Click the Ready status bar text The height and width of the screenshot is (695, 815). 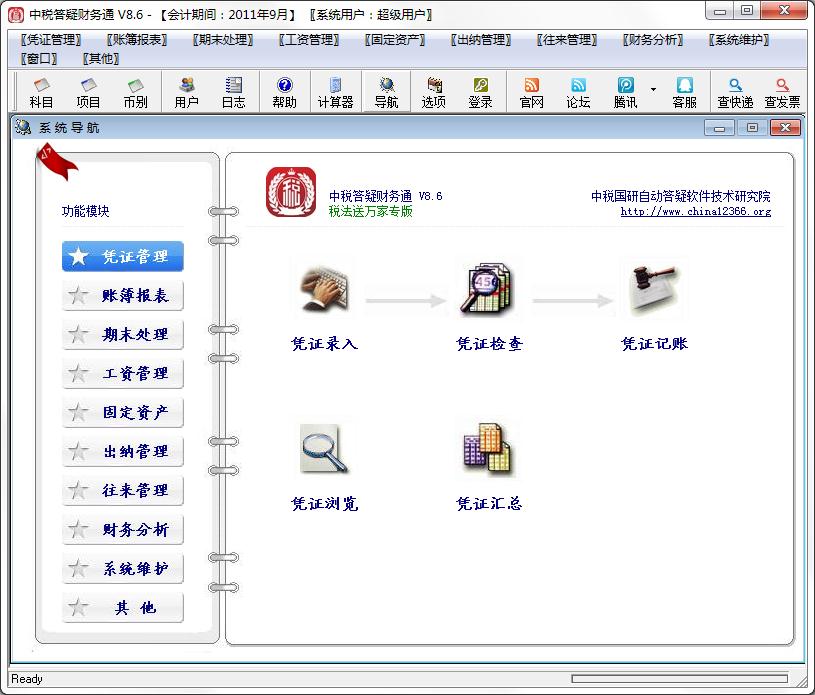click(x=27, y=679)
